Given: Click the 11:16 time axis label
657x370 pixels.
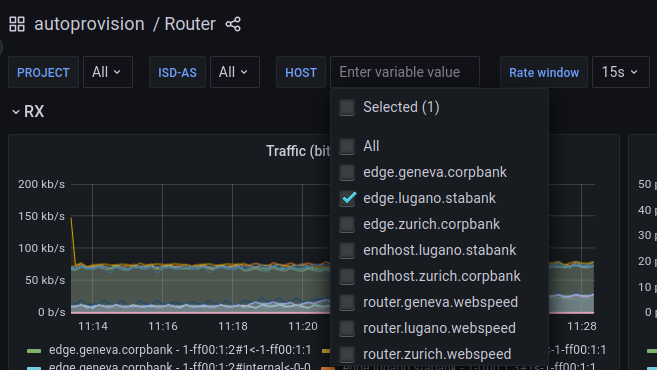Looking at the screenshot, I should click(163, 326).
